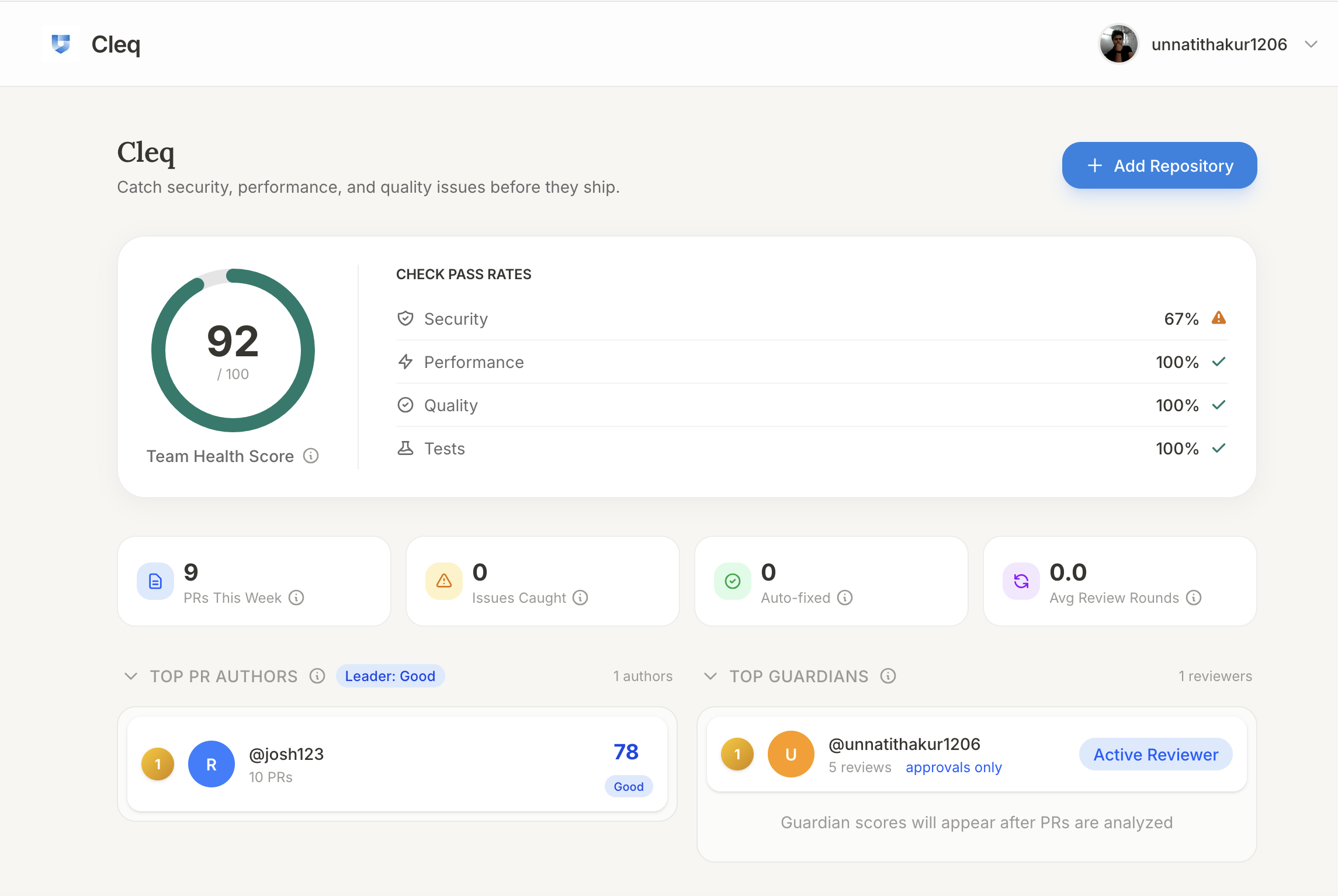This screenshot has width=1338, height=896.
Task: Click the Security shield icon
Action: (405, 318)
